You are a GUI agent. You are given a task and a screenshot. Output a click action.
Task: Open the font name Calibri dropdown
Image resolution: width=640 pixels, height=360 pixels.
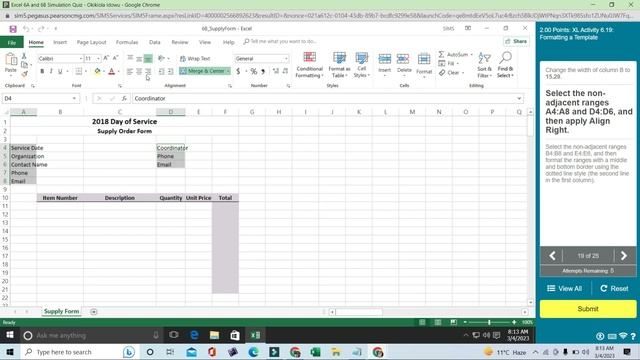81,59
